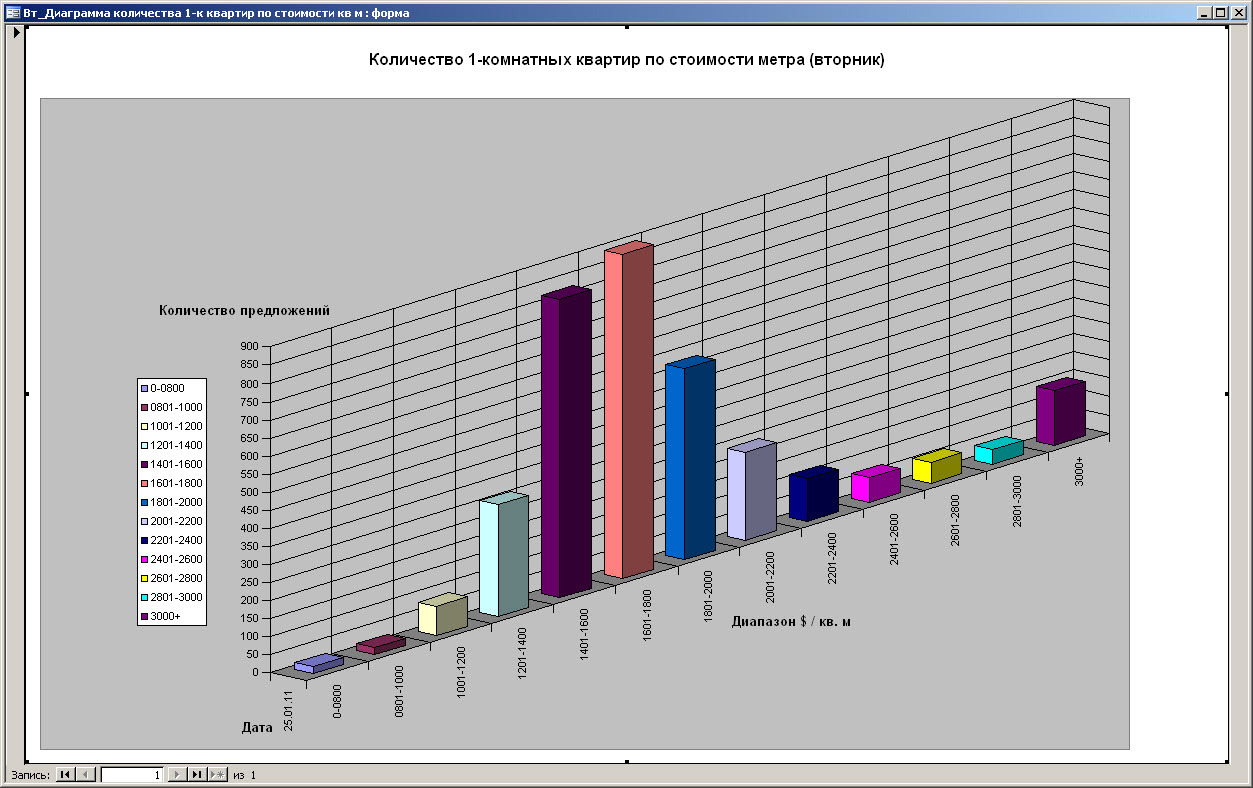This screenshot has width=1253, height=788.
Task: Select the chart title text
Action: pos(626,60)
